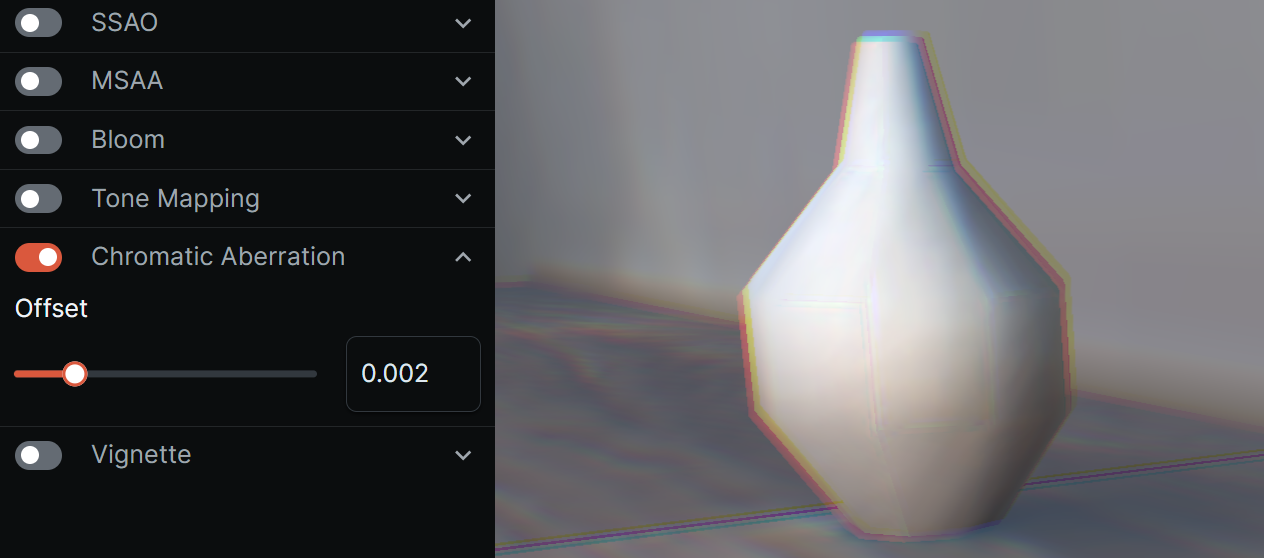Click the Chromatic Aberration label
The height and width of the screenshot is (558, 1264).
click(218, 257)
